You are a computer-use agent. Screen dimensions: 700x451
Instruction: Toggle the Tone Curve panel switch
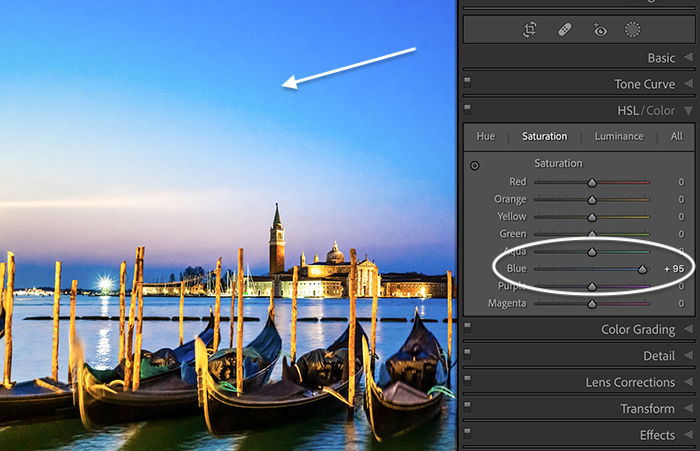pos(467,80)
